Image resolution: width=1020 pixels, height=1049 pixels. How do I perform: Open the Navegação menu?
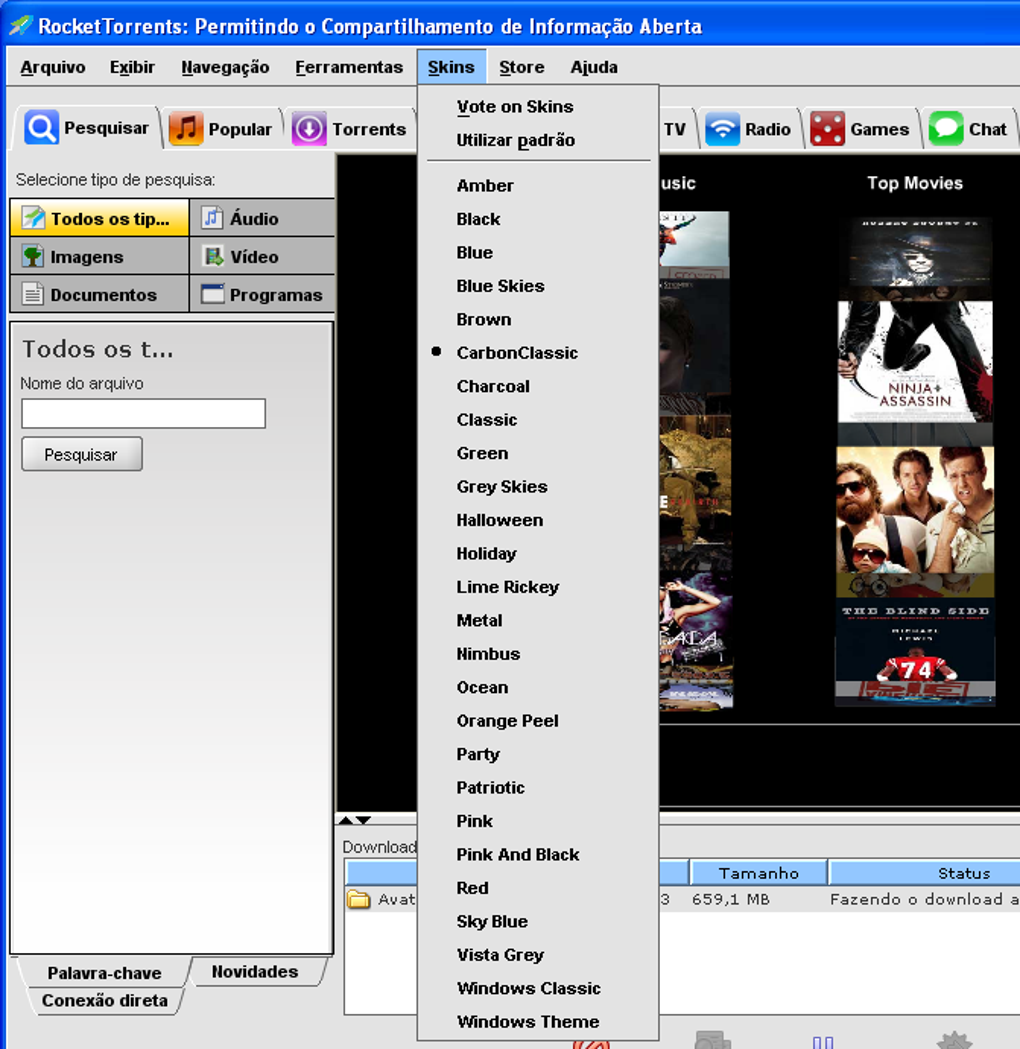(225, 67)
